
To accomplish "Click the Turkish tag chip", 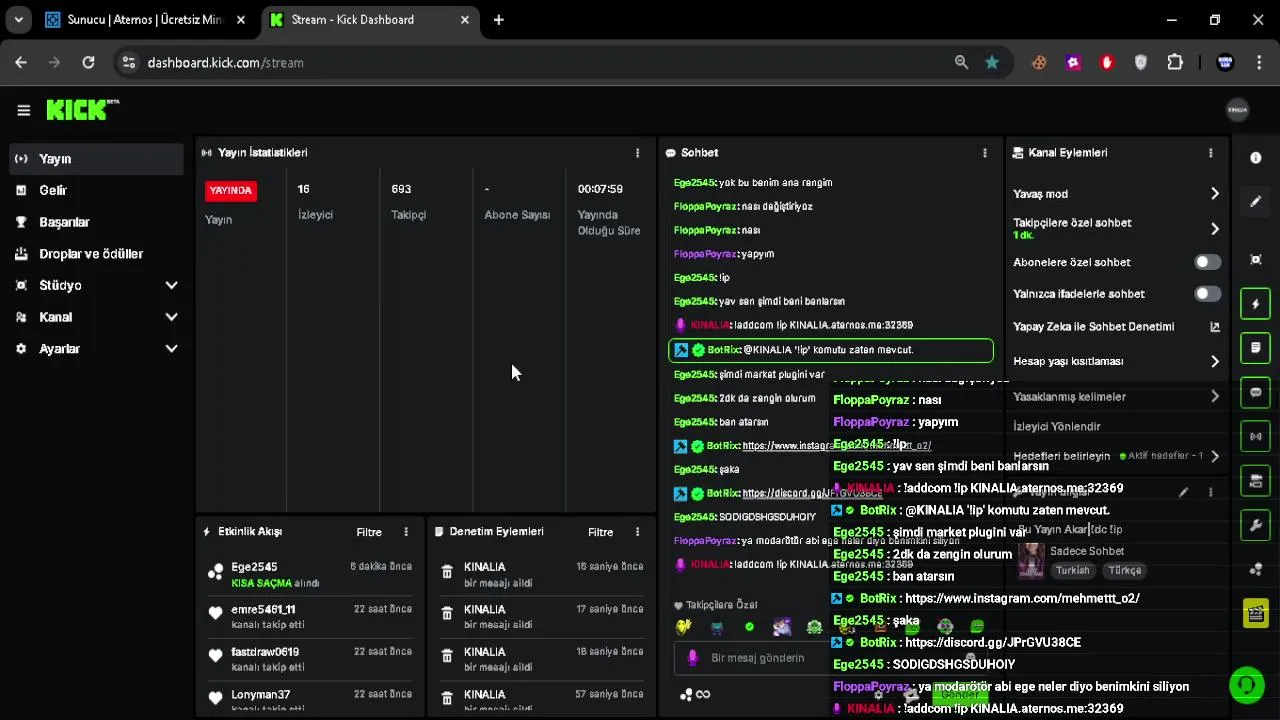I will (x=1072, y=570).
